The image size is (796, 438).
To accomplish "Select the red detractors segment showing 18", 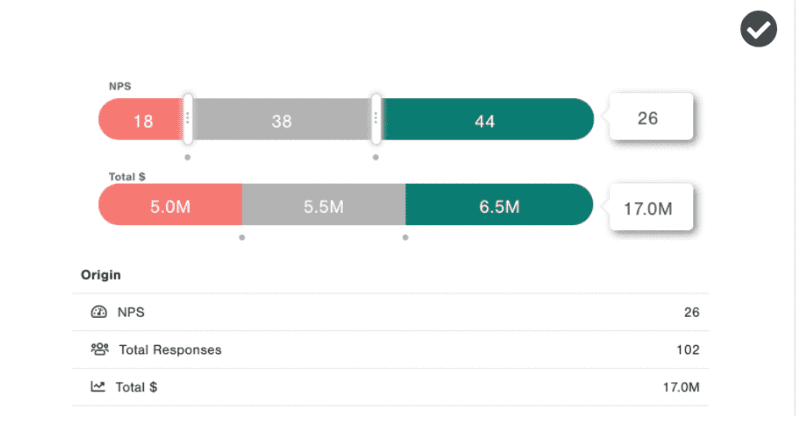I will coord(141,119).
